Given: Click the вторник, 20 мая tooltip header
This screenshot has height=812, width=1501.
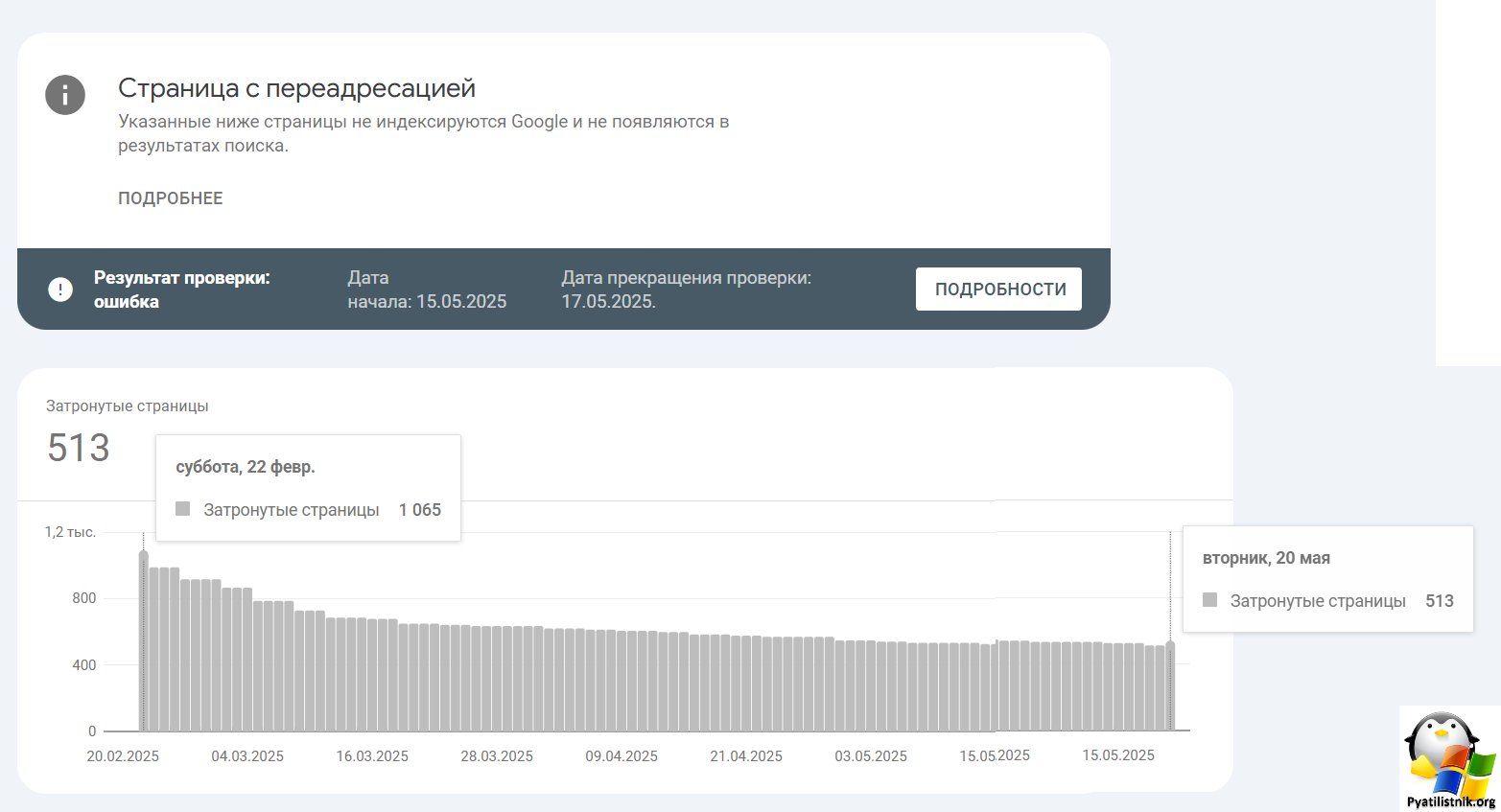Looking at the screenshot, I should click(x=1266, y=558).
